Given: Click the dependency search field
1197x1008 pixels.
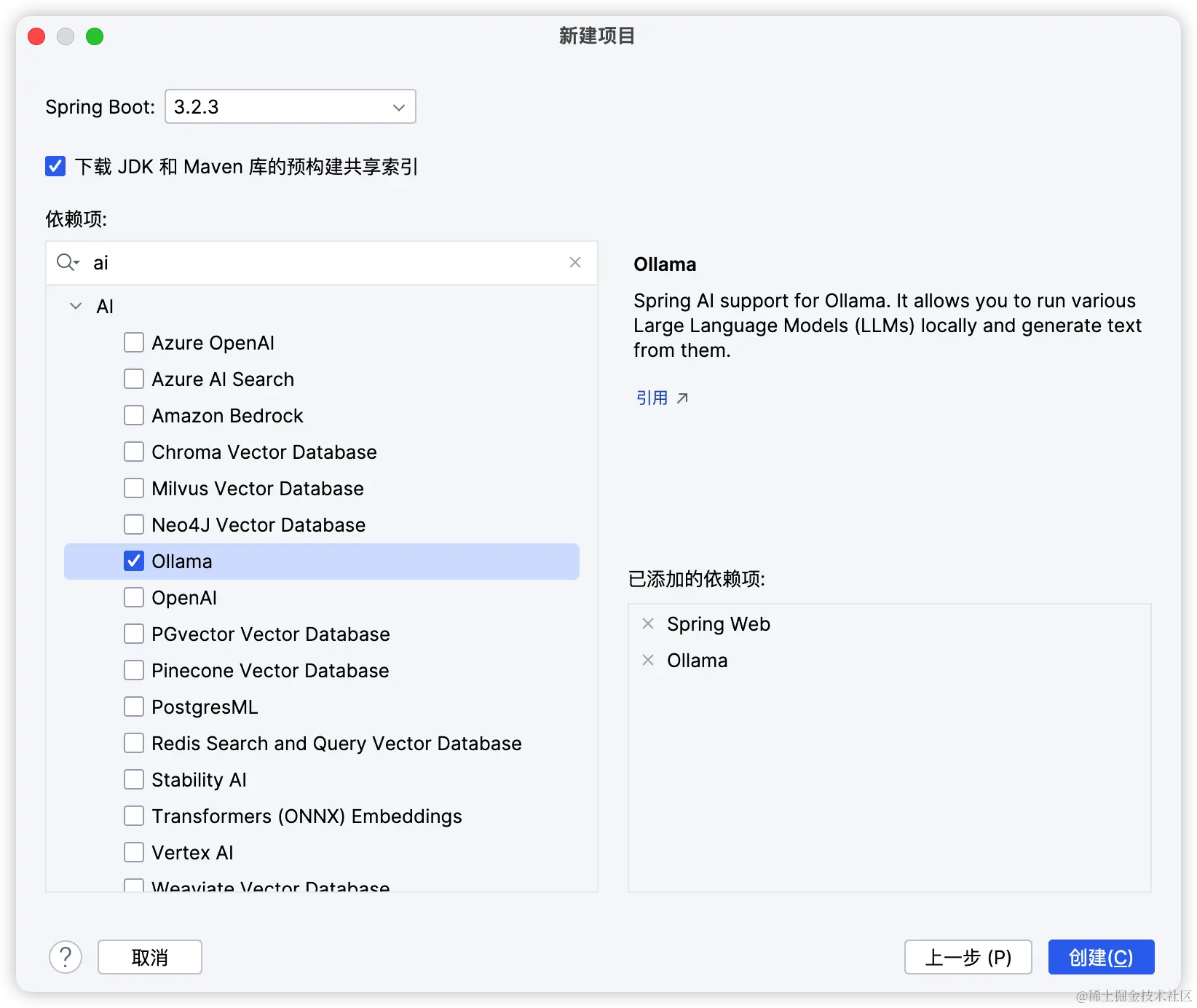Looking at the screenshot, I should click(322, 263).
